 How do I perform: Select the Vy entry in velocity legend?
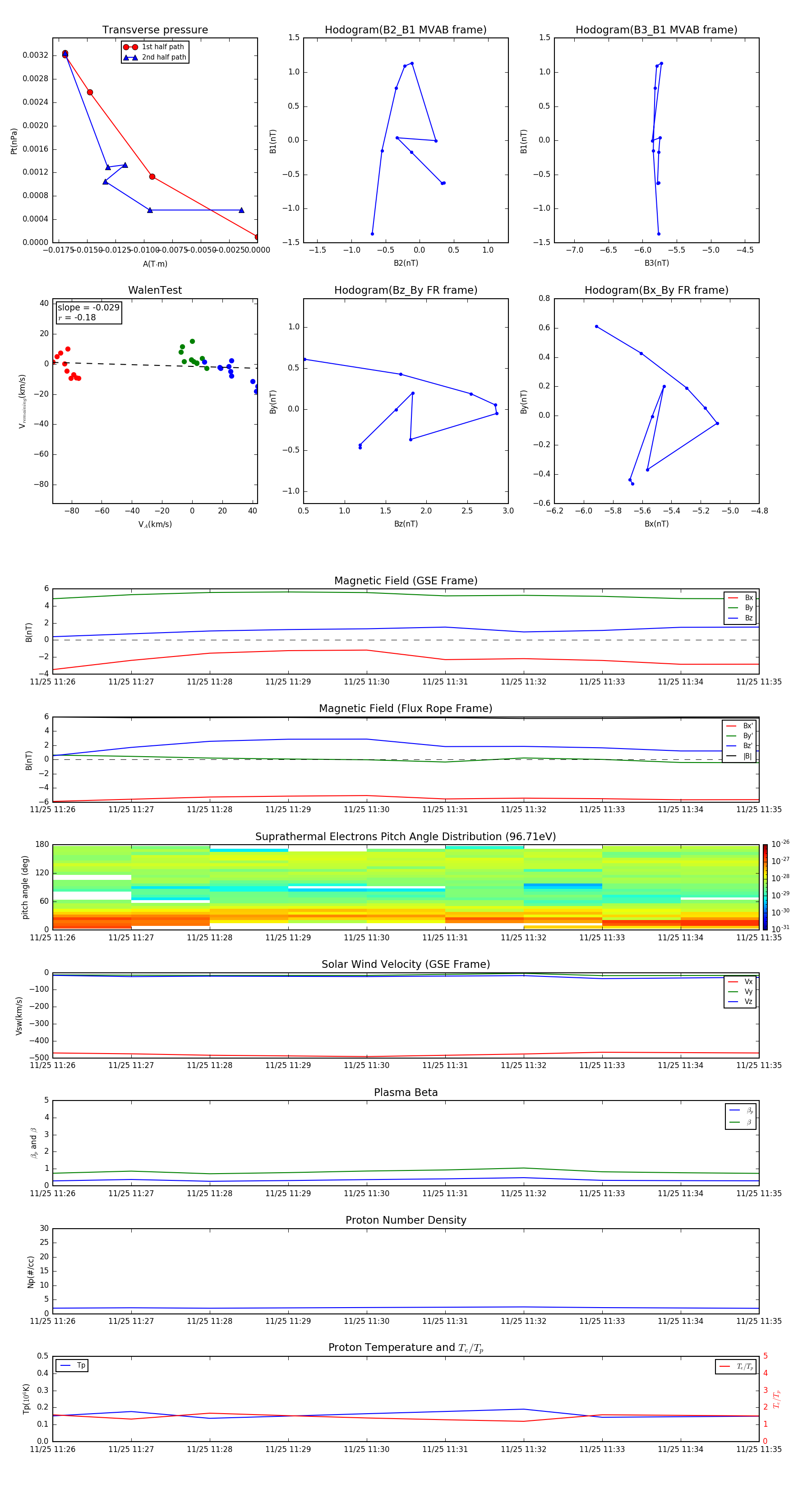coord(741,991)
